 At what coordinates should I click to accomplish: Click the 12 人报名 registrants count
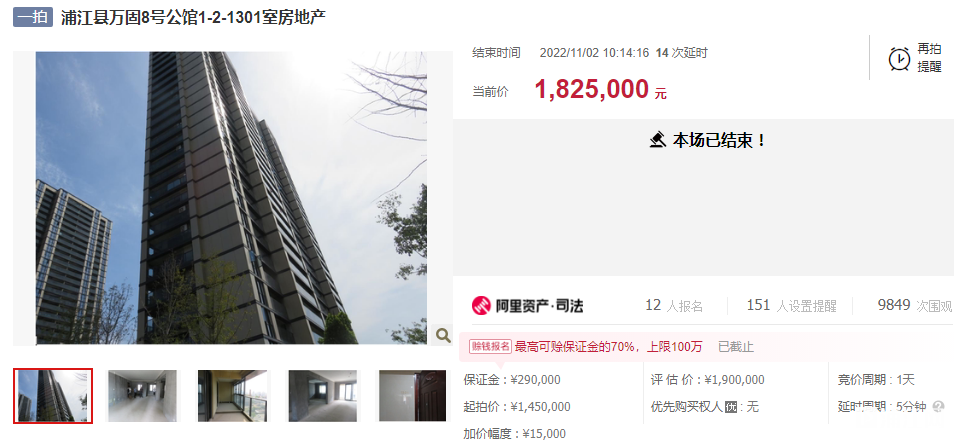[674, 305]
